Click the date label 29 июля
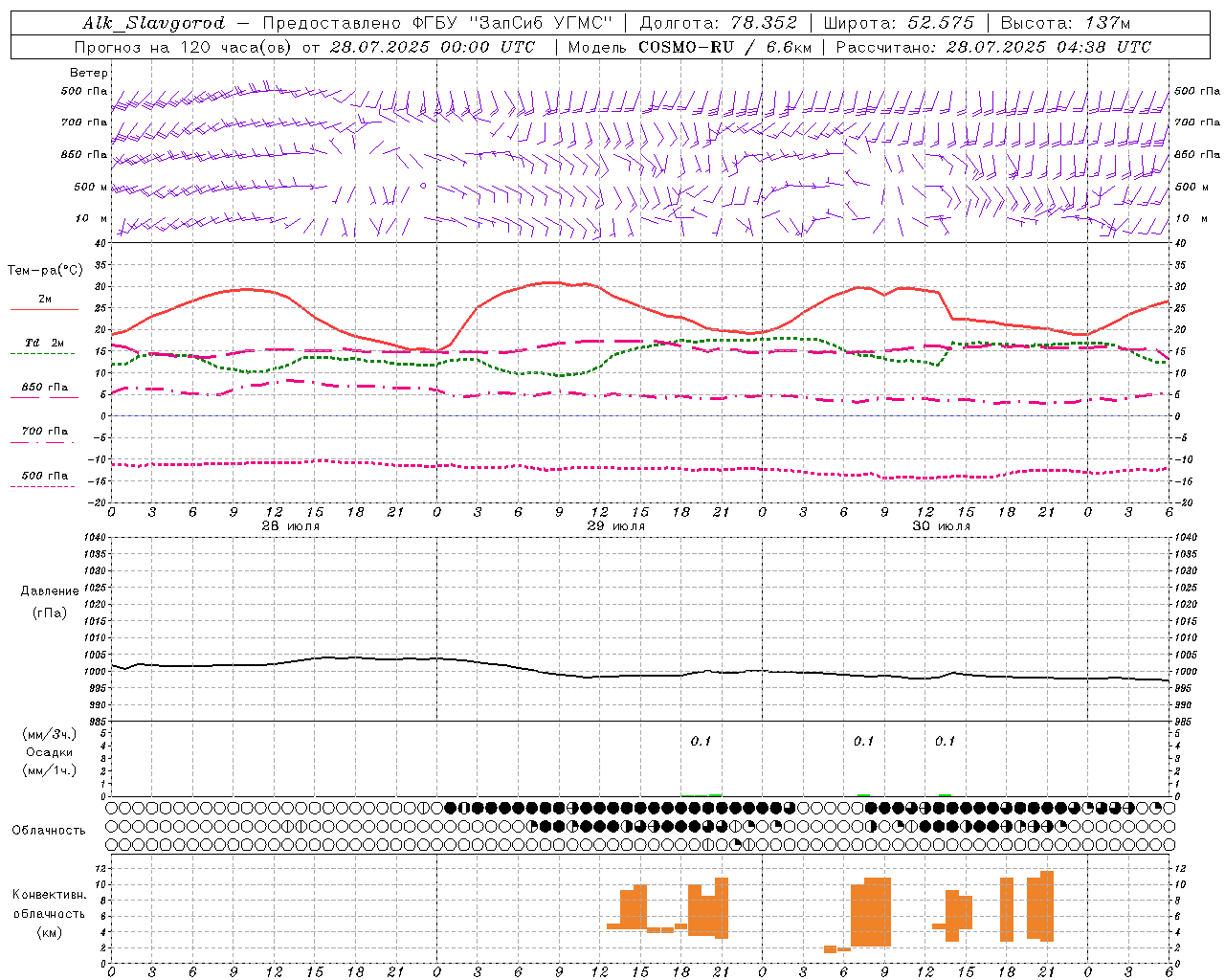1225x980 pixels. 615,526
